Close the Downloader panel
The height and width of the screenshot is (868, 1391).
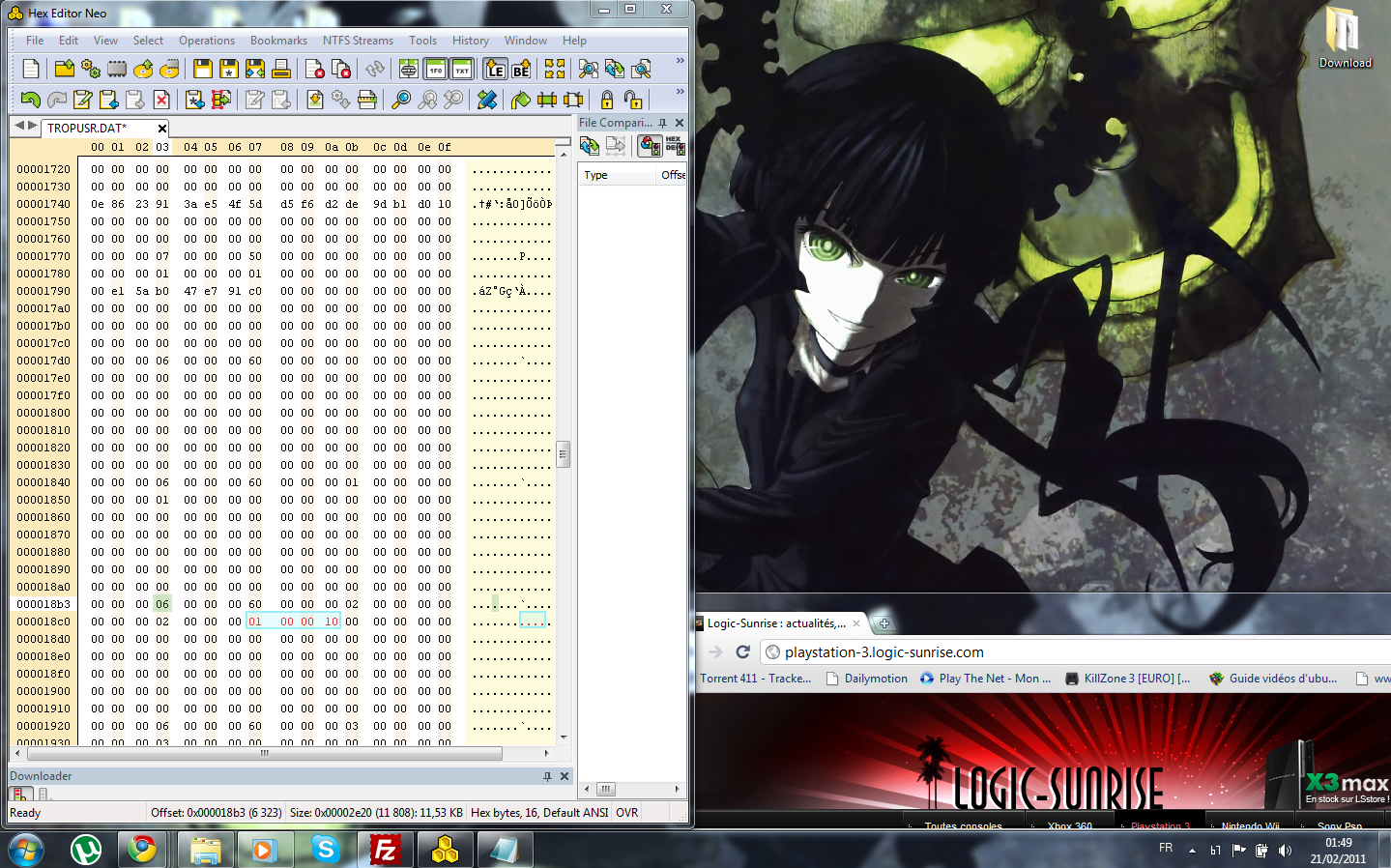tap(565, 776)
